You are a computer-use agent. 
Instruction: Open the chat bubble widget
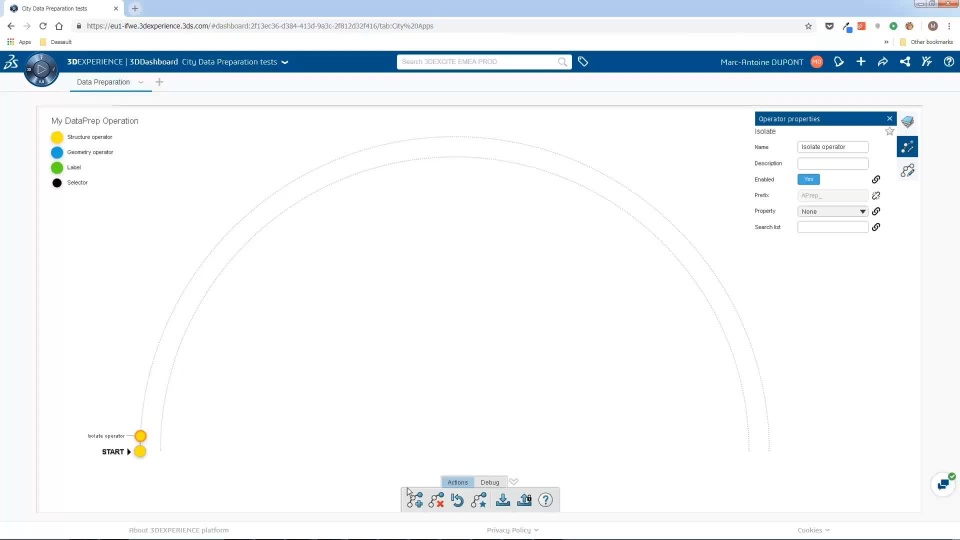click(943, 484)
